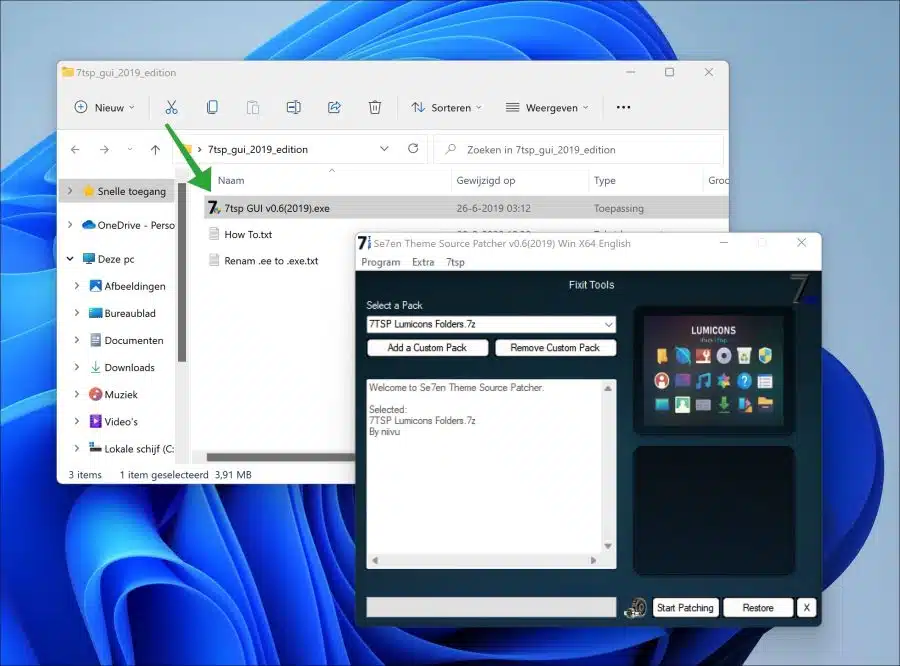Click the Renam .ee to .exe.txt file icon
This screenshot has width=900, height=666.
click(x=214, y=260)
